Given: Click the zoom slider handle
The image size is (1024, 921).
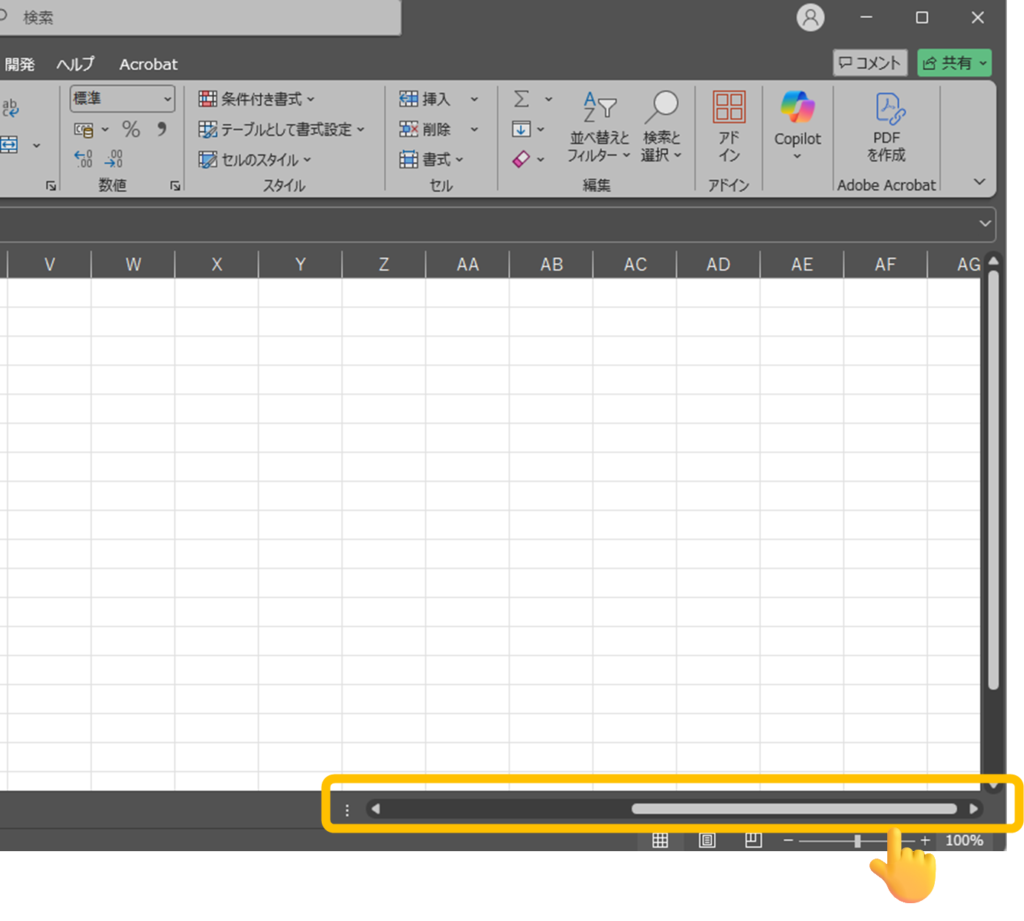Looking at the screenshot, I should [857, 841].
